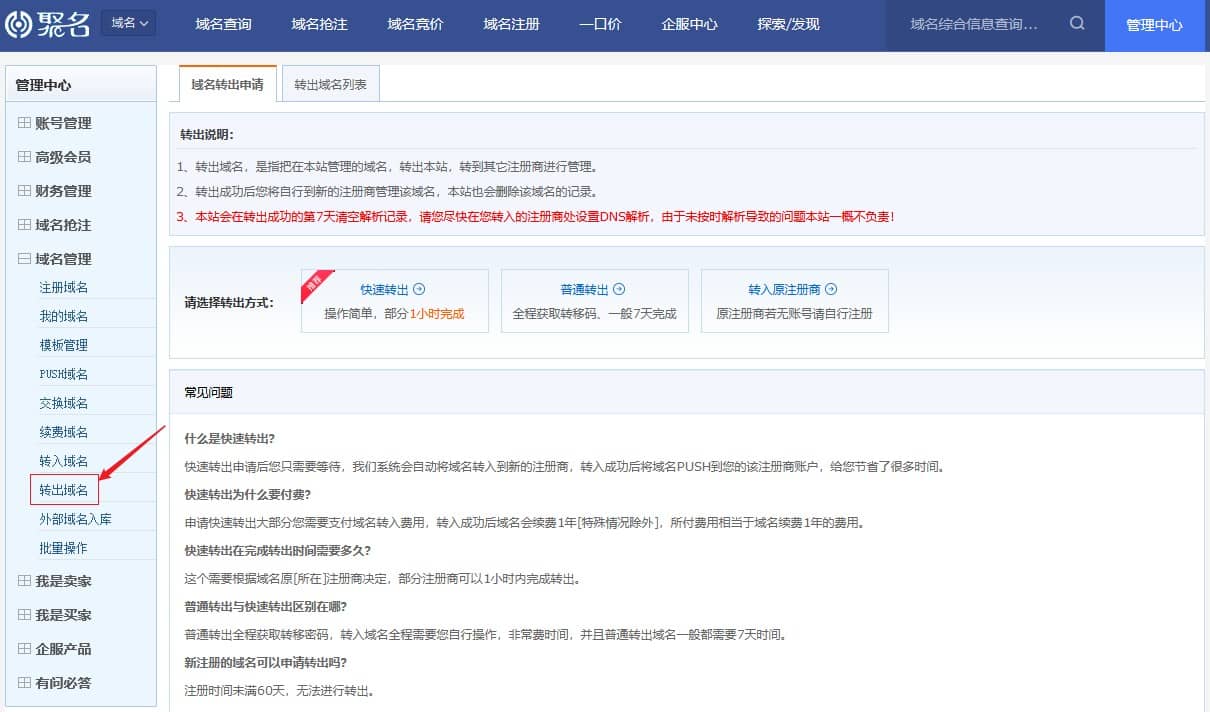Expand the 高级会员 section
Screen dimensions: 1210x712
[25, 157]
